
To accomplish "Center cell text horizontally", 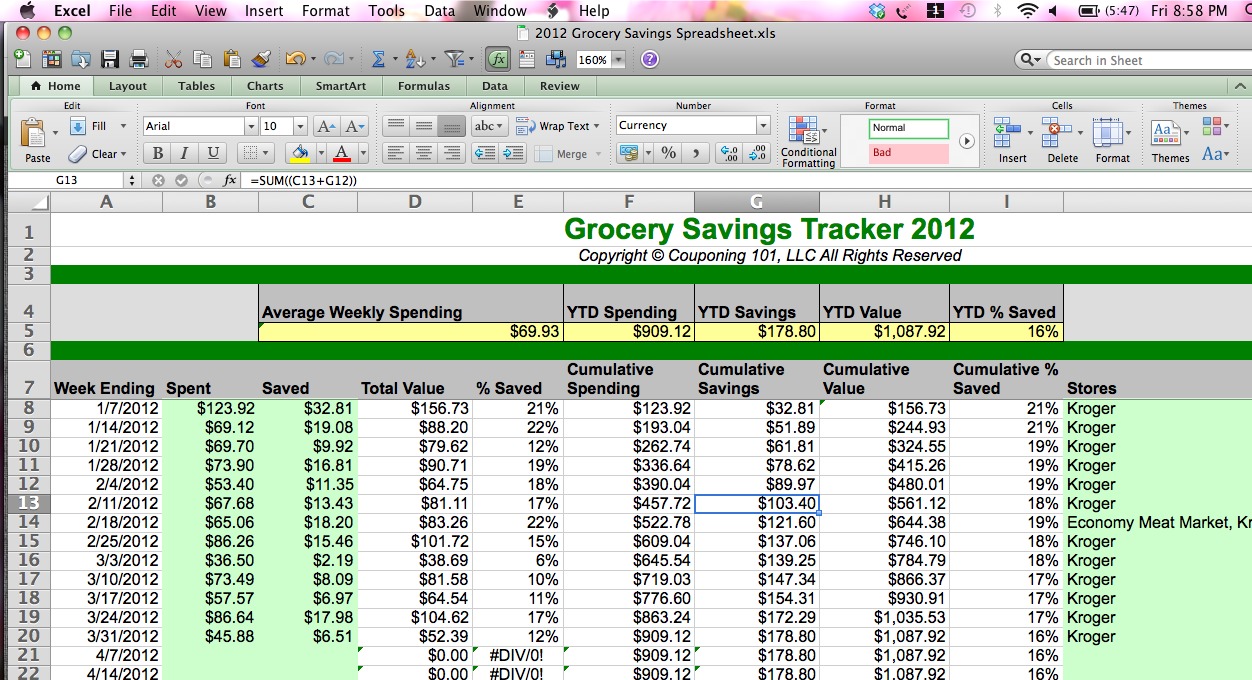I will click(424, 153).
